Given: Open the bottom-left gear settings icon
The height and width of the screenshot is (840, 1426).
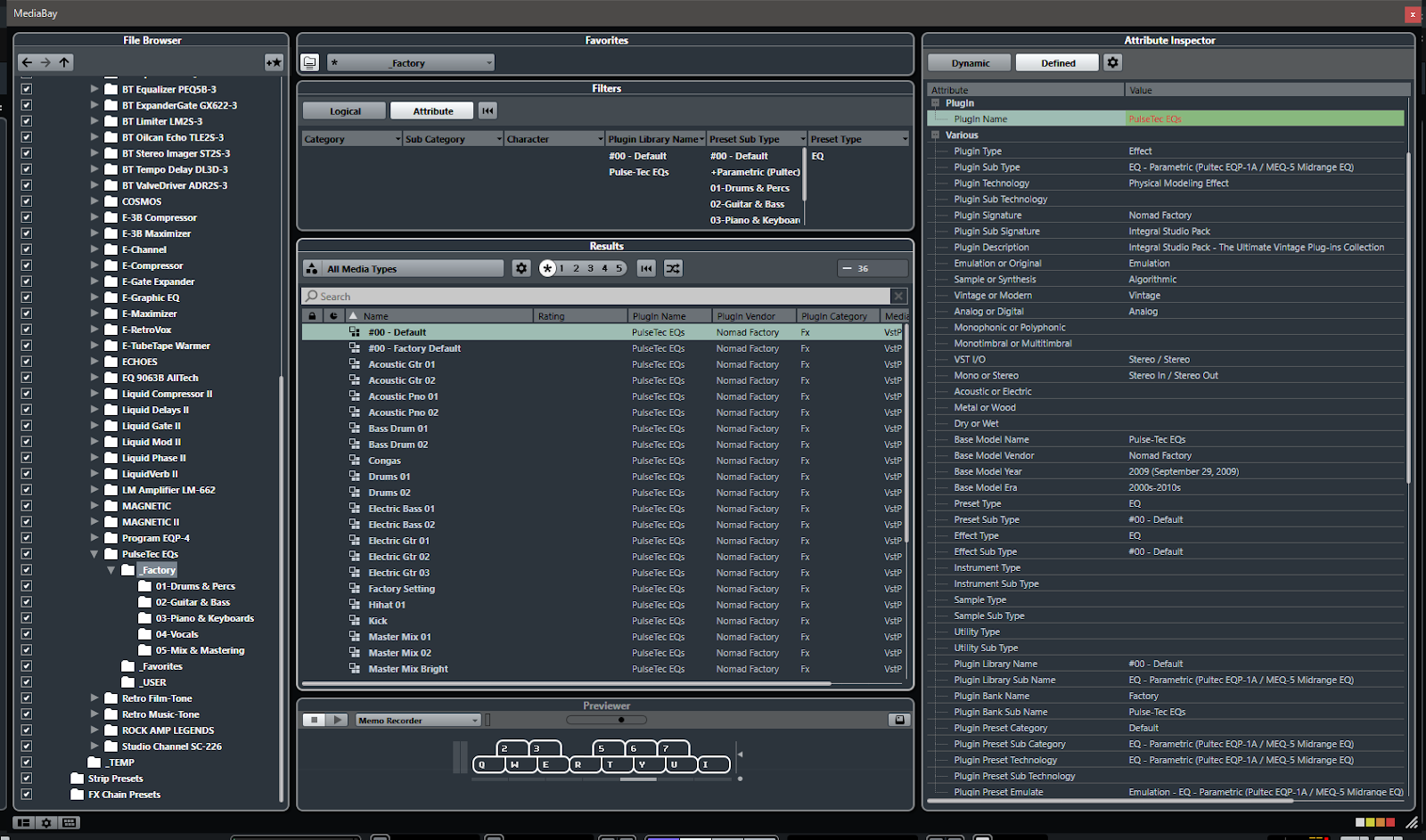Looking at the screenshot, I should (x=46, y=823).
